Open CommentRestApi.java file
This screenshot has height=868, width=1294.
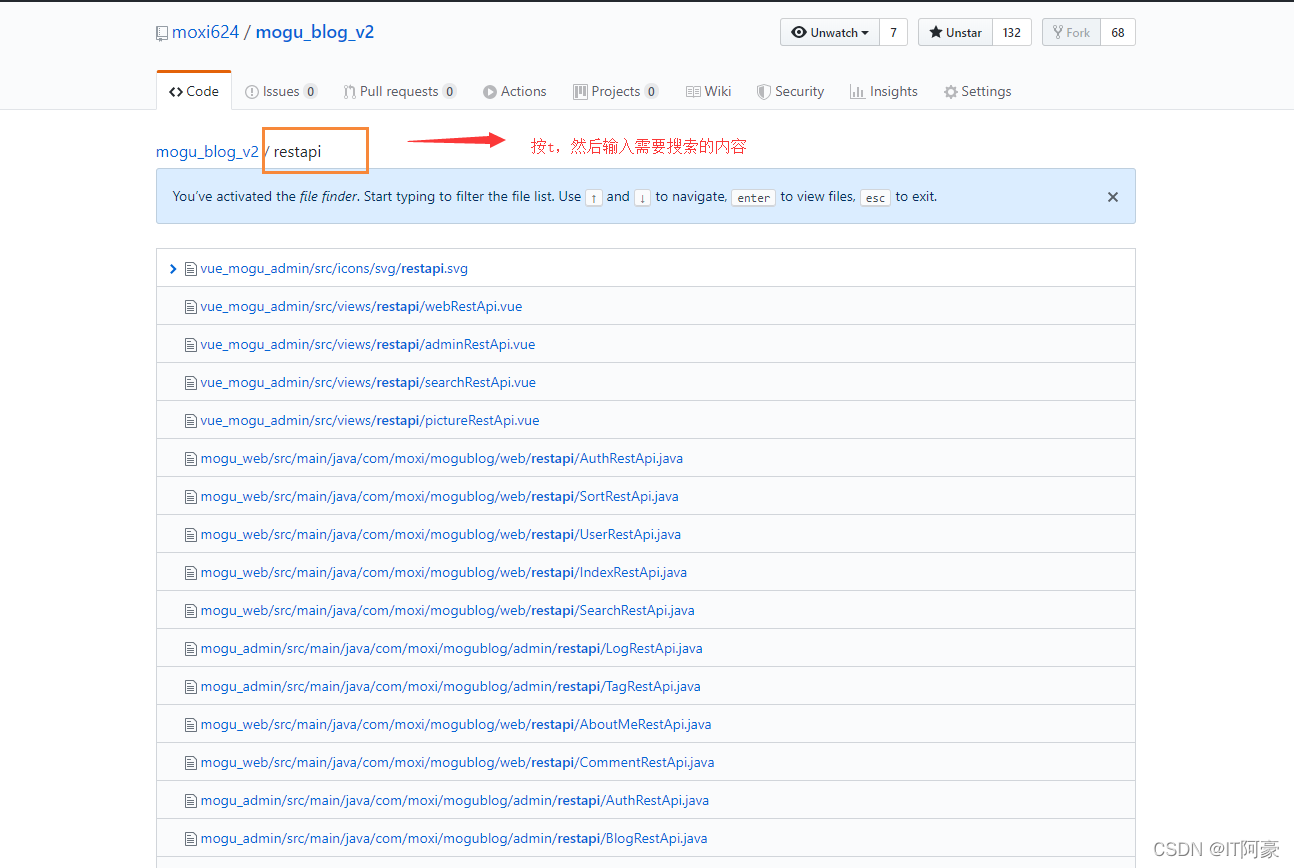point(457,762)
